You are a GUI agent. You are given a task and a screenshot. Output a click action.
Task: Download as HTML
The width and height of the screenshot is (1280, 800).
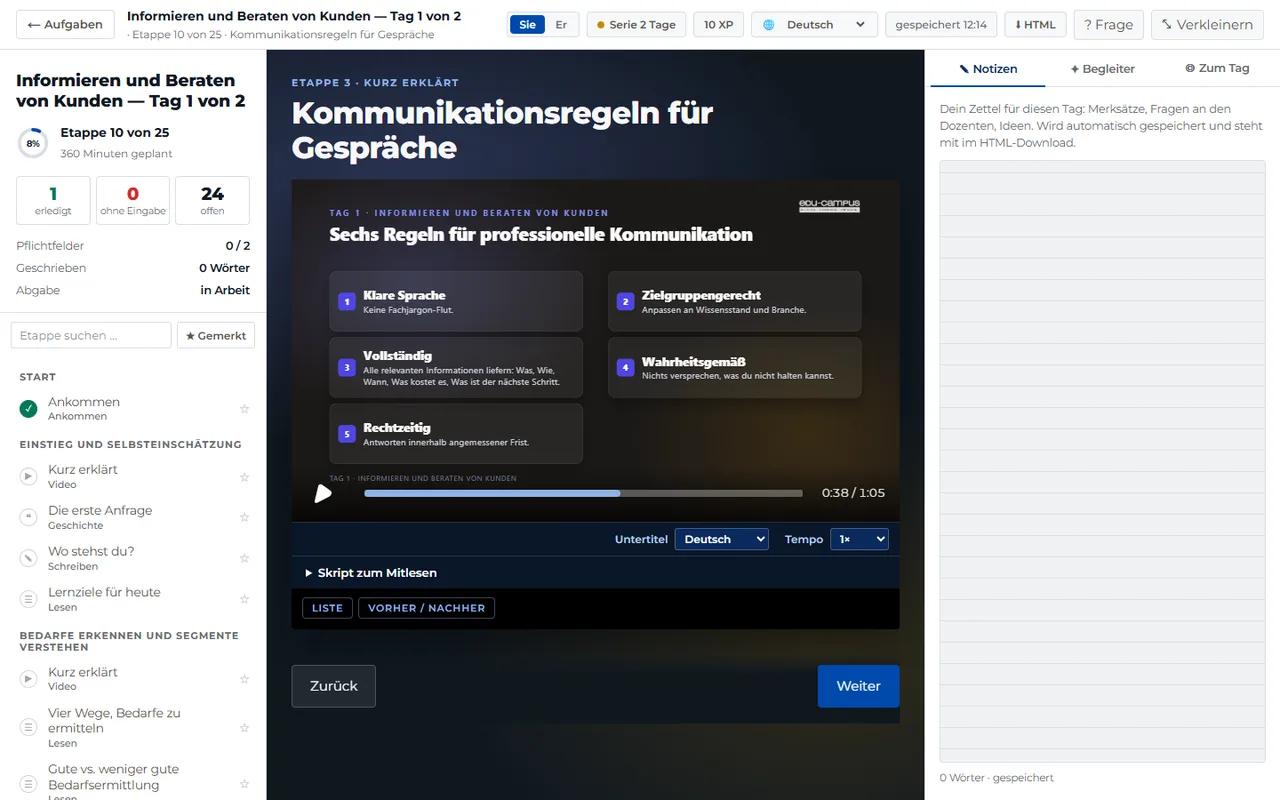pos(1035,25)
